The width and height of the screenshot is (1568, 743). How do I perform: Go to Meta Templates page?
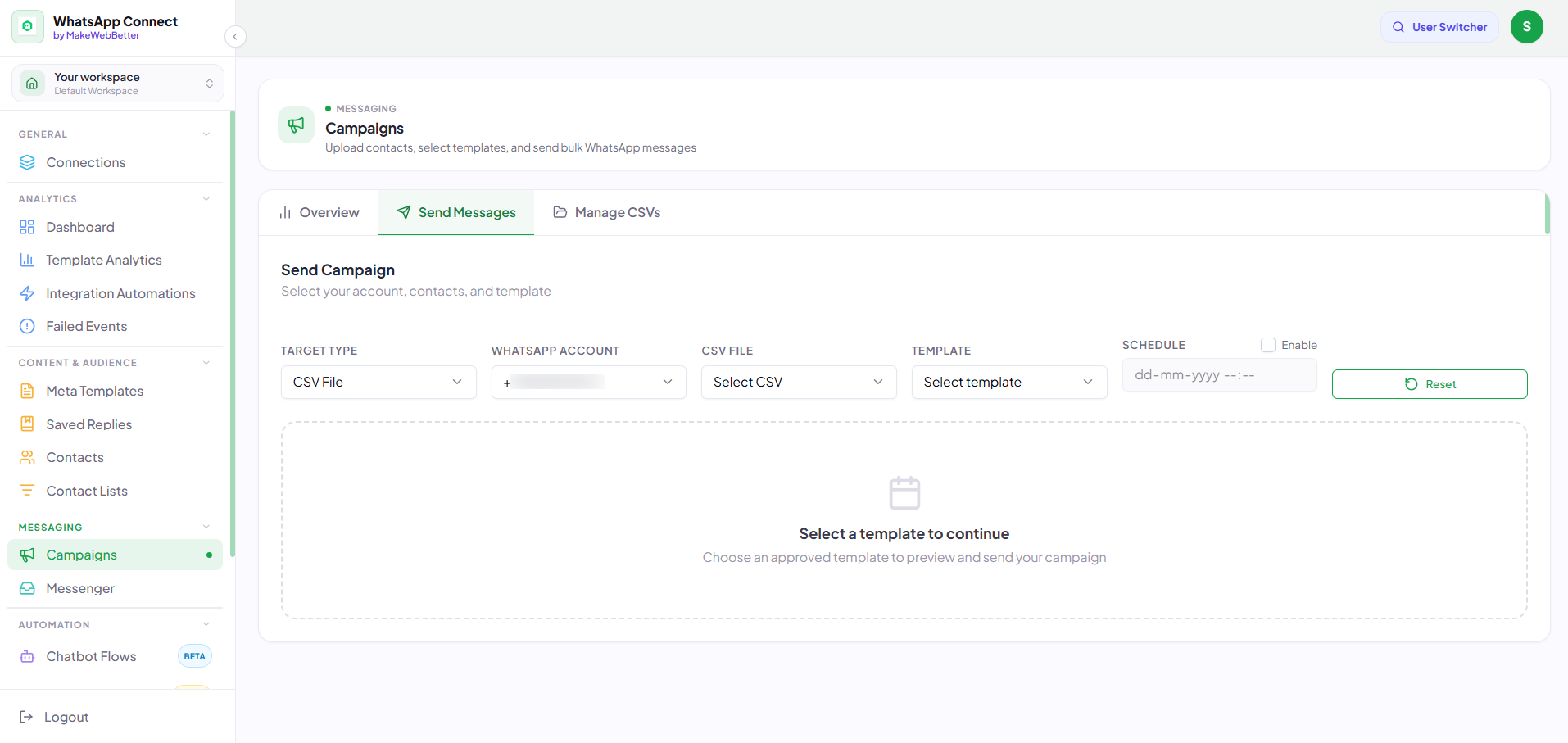click(115, 391)
